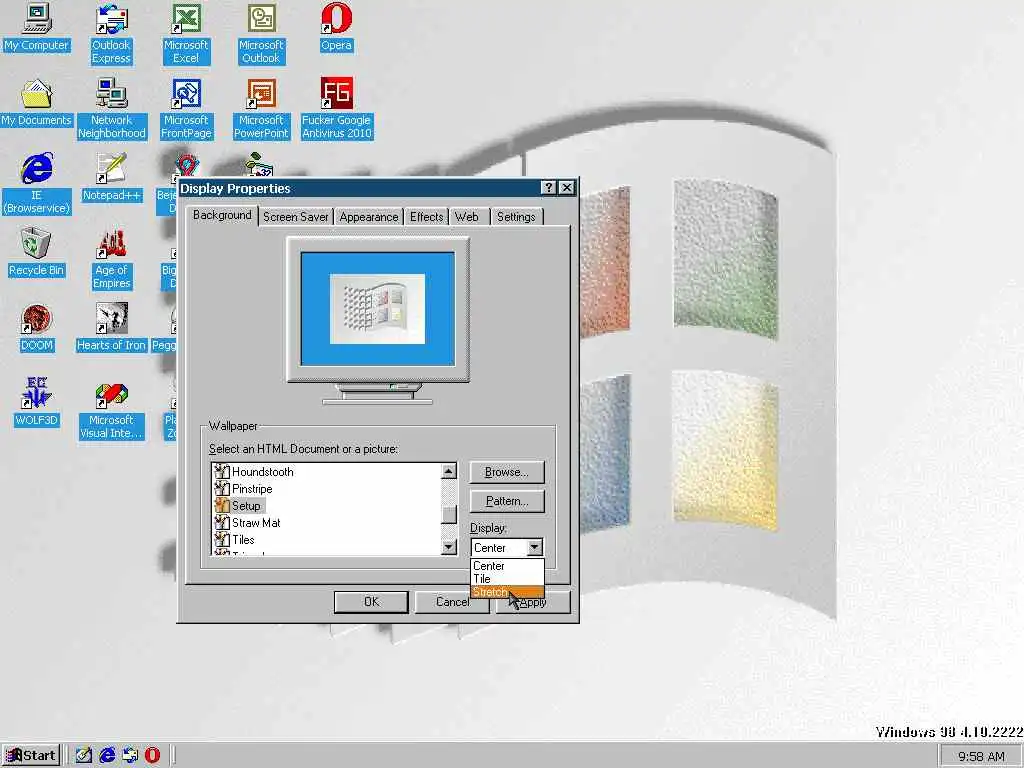Click the Browse... button
1024x768 pixels.
point(507,472)
